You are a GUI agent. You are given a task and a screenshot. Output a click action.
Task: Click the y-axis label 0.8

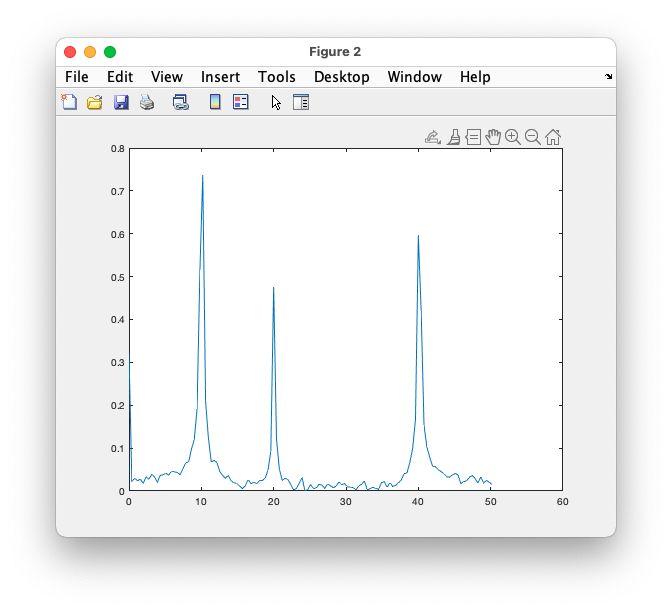117,149
